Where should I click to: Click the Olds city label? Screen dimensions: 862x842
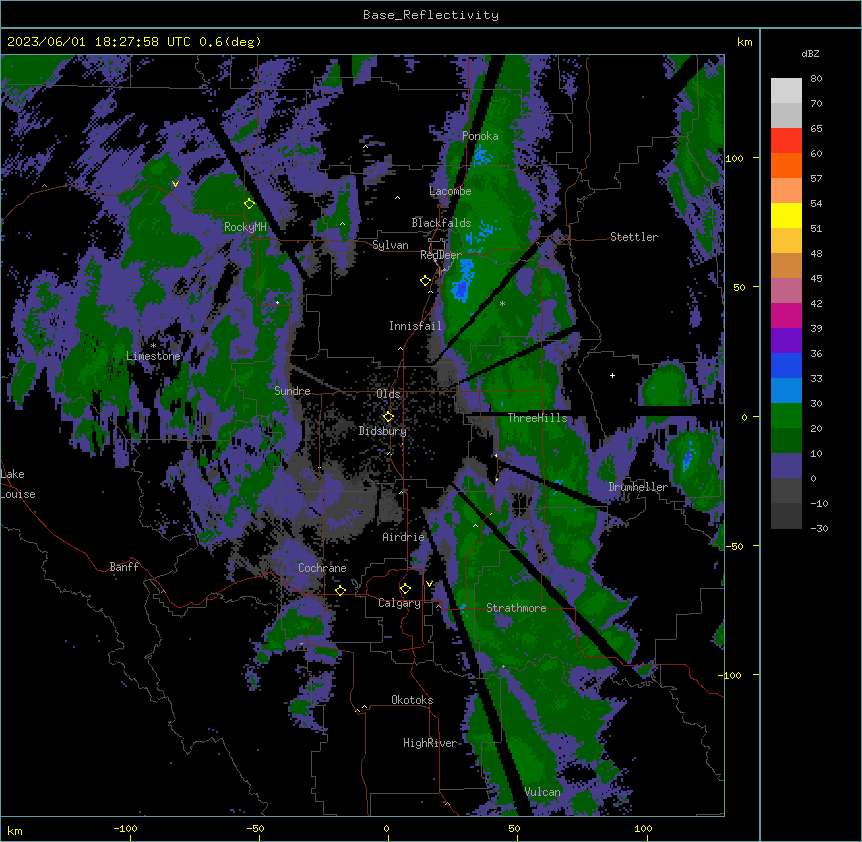[x=388, y=394]
